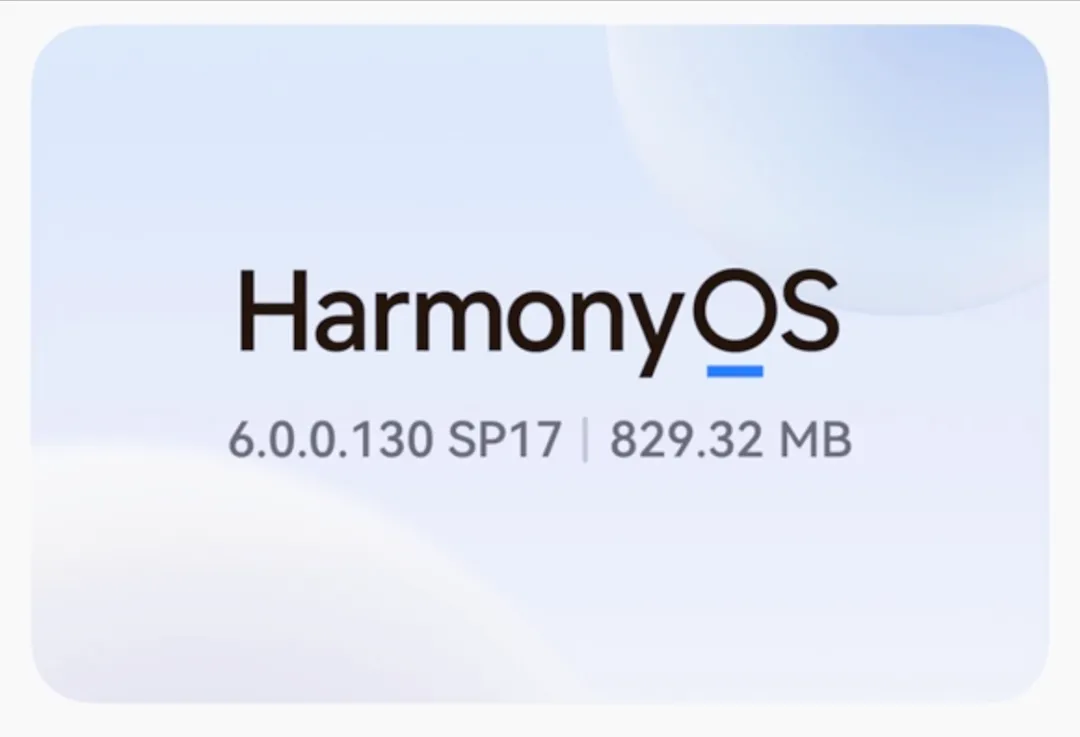
Task: Tap the 829.32 number
Action: 687,439
